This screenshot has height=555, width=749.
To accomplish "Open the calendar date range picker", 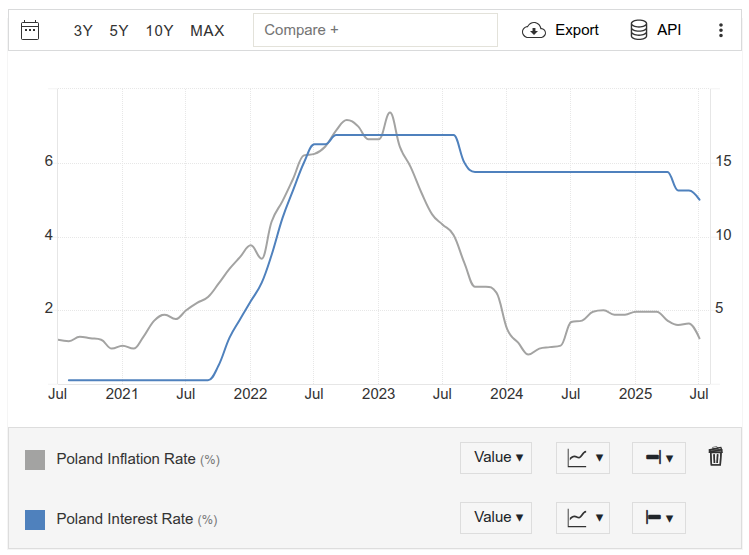I will (x=30, y=30).
